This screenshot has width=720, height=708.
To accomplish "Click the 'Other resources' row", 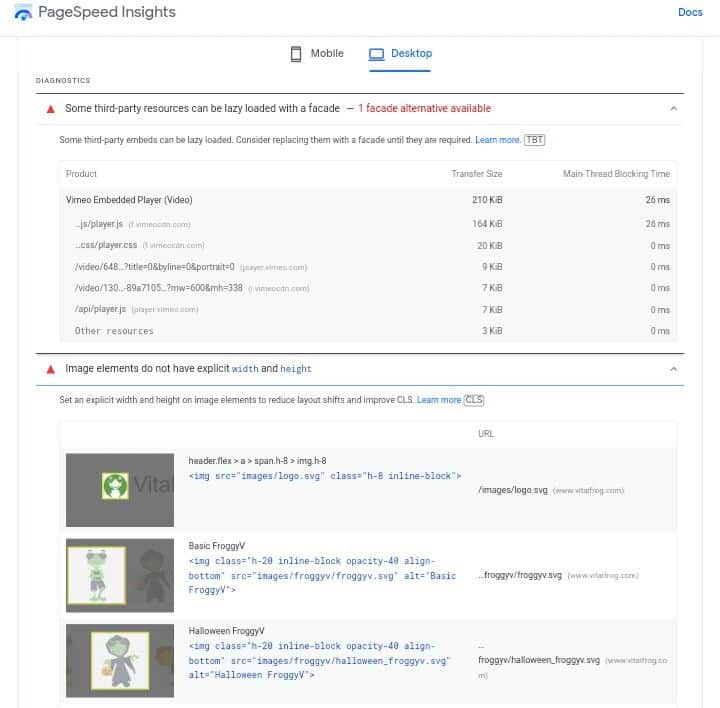I will 367,331.
